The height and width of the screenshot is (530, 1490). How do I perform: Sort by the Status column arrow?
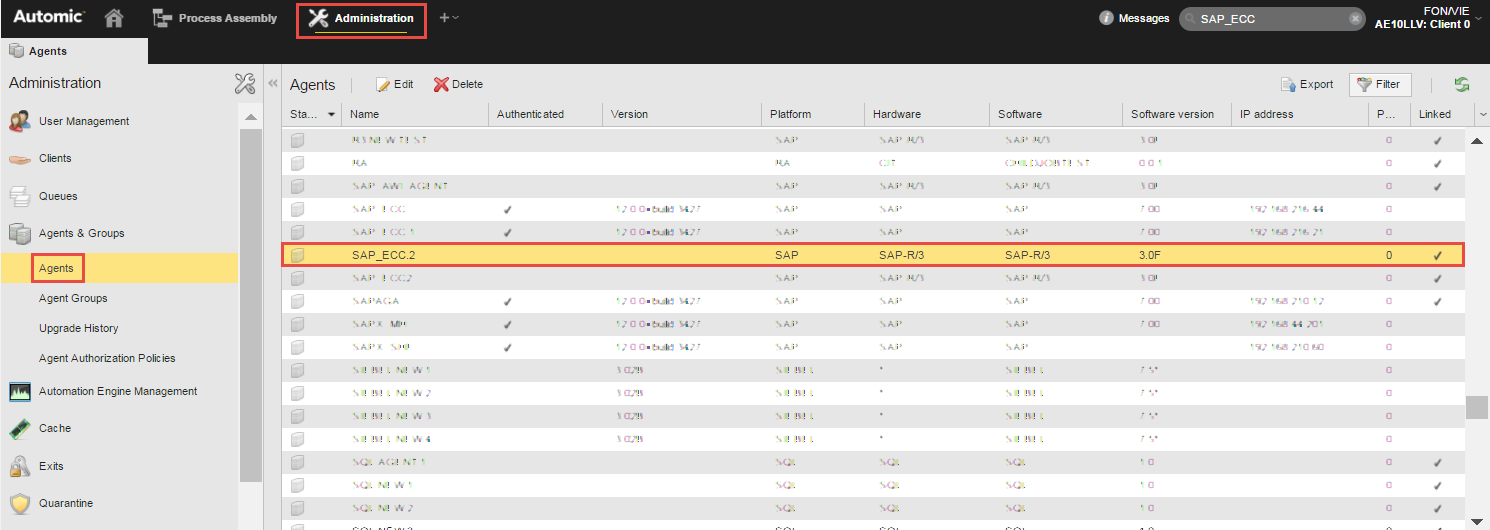pyautogui.click(x=331, y=114)
